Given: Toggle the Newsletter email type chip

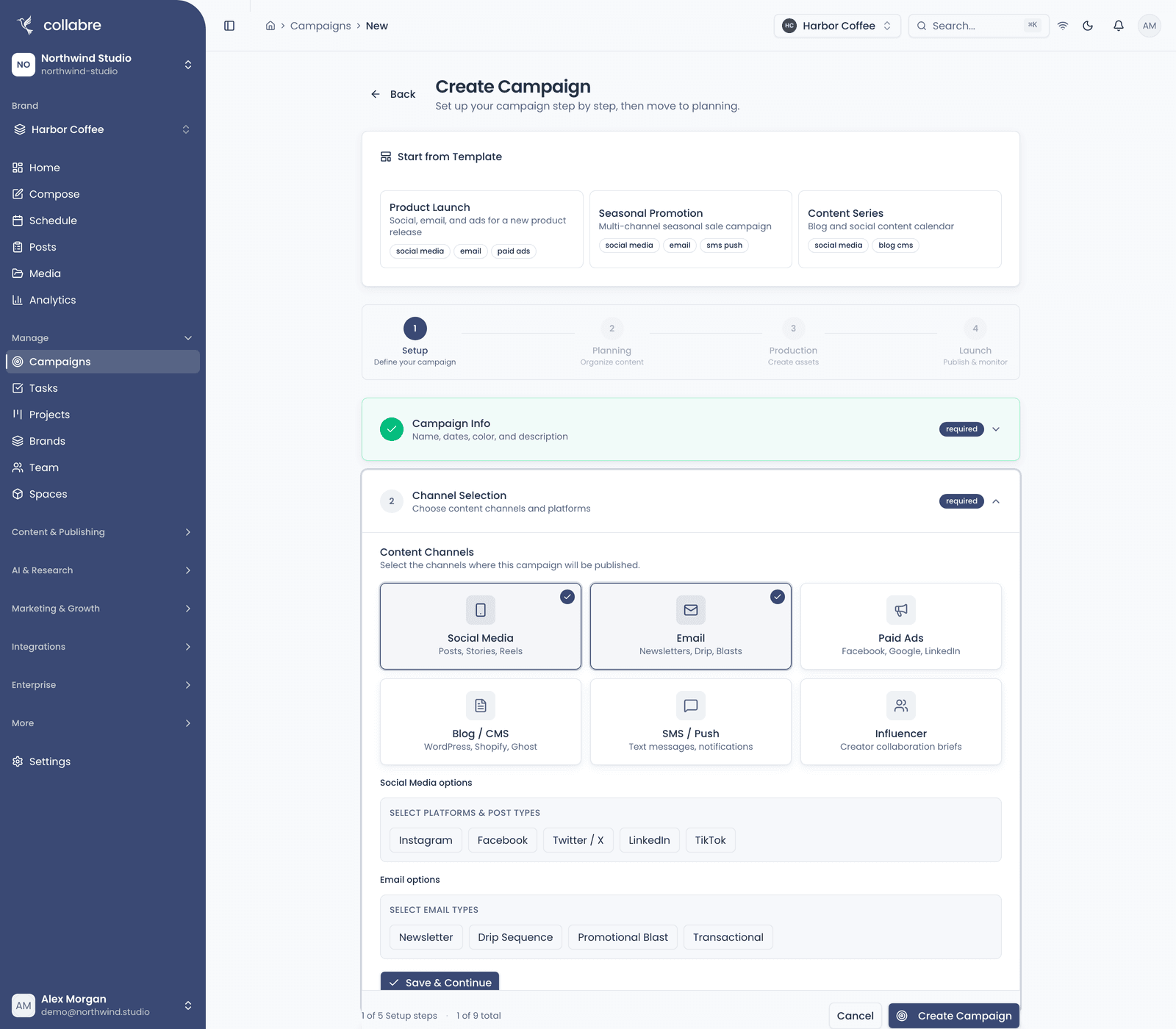Looking at the screenshot, I should point(426,937).
